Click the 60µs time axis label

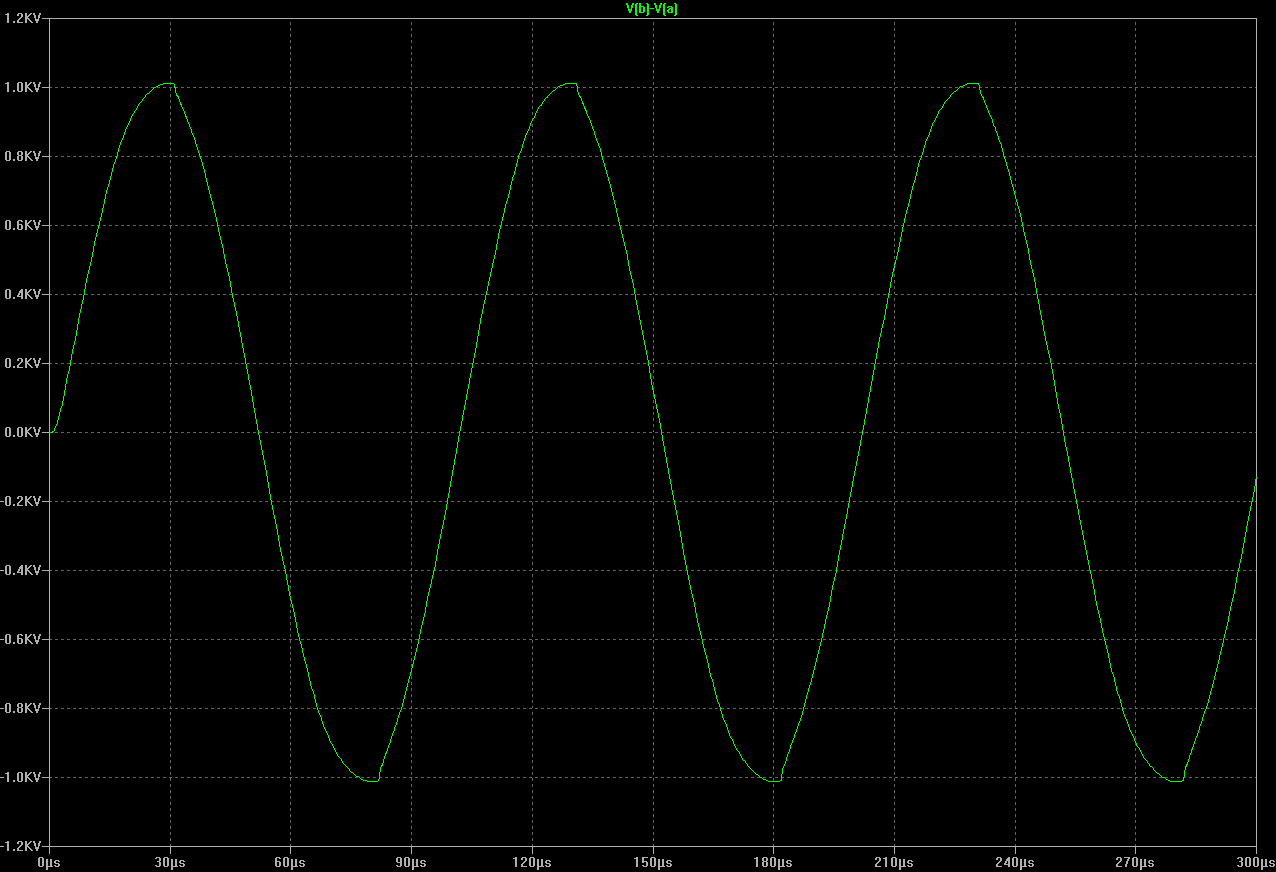(290, 861)
